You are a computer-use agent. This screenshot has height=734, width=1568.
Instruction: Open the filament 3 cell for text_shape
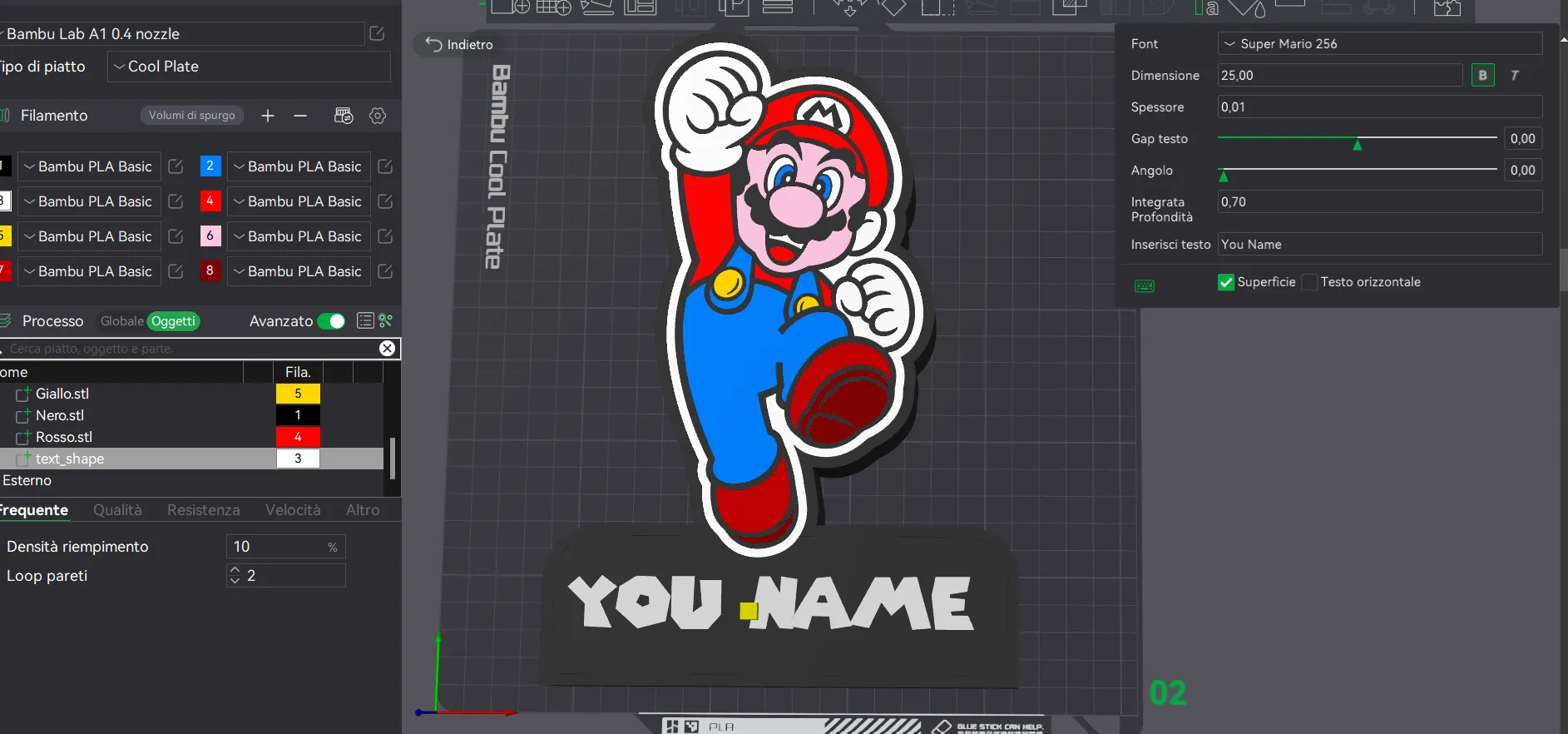(298, 459)
